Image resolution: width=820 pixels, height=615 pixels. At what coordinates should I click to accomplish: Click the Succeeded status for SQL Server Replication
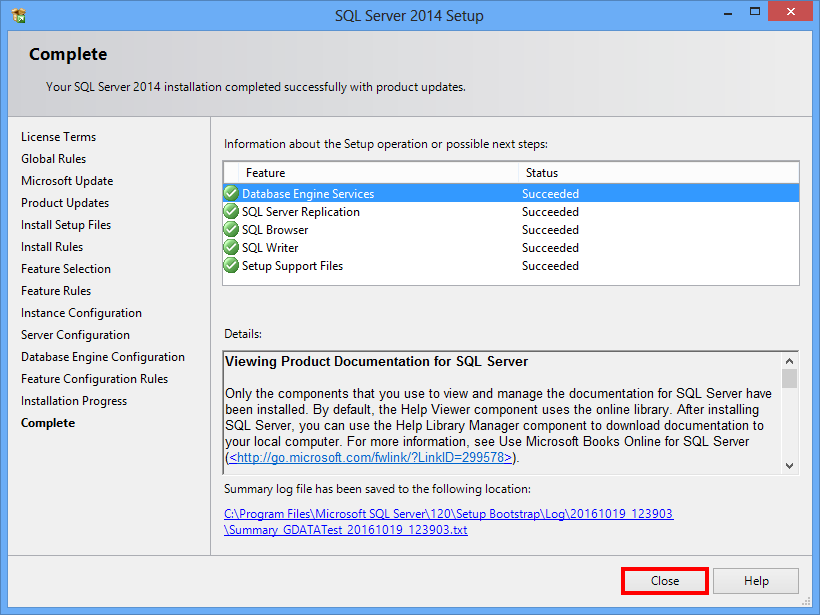(550, 212)
